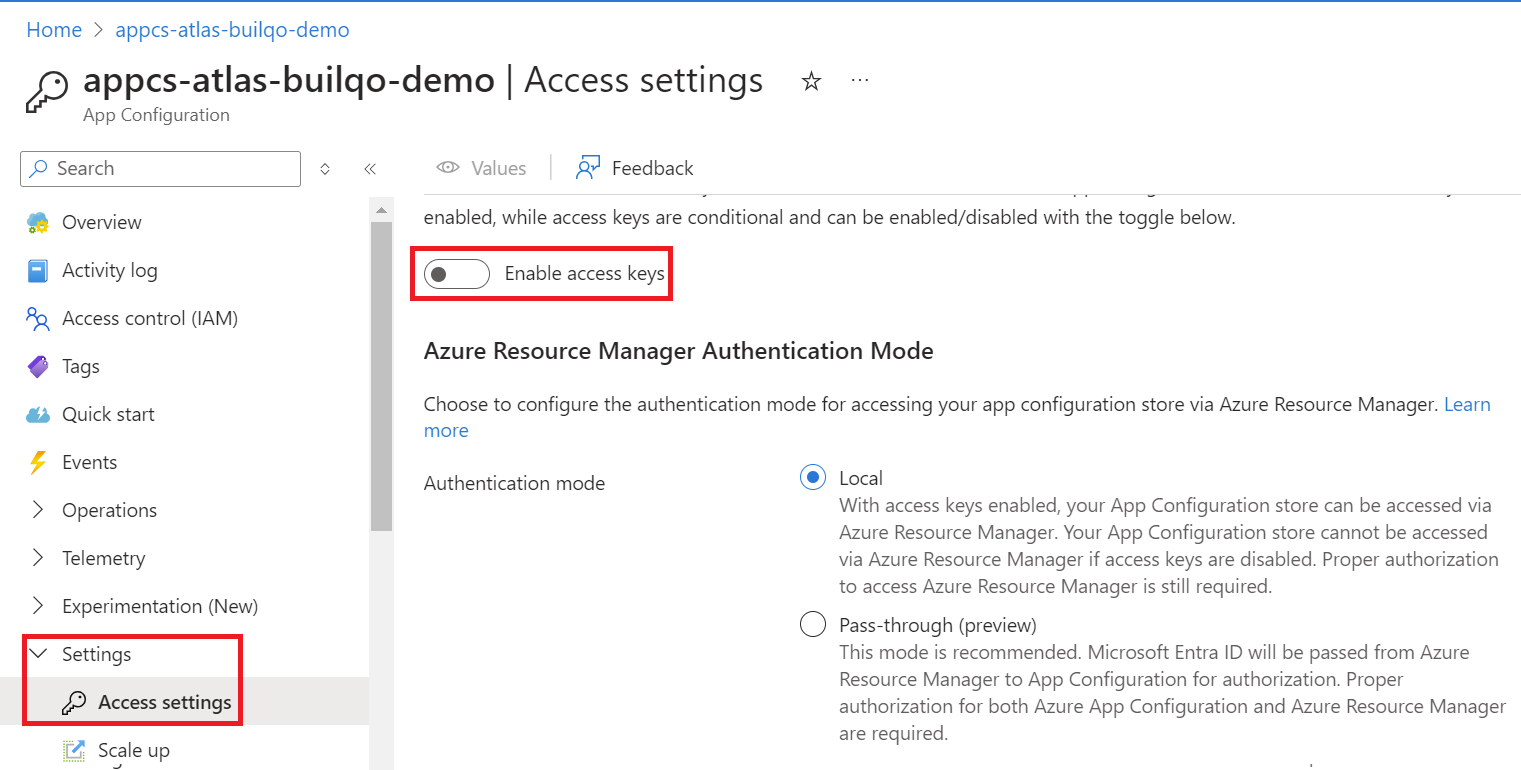Expand the Operations section
Screen dimensions: 1521x770
click(38, 510)
